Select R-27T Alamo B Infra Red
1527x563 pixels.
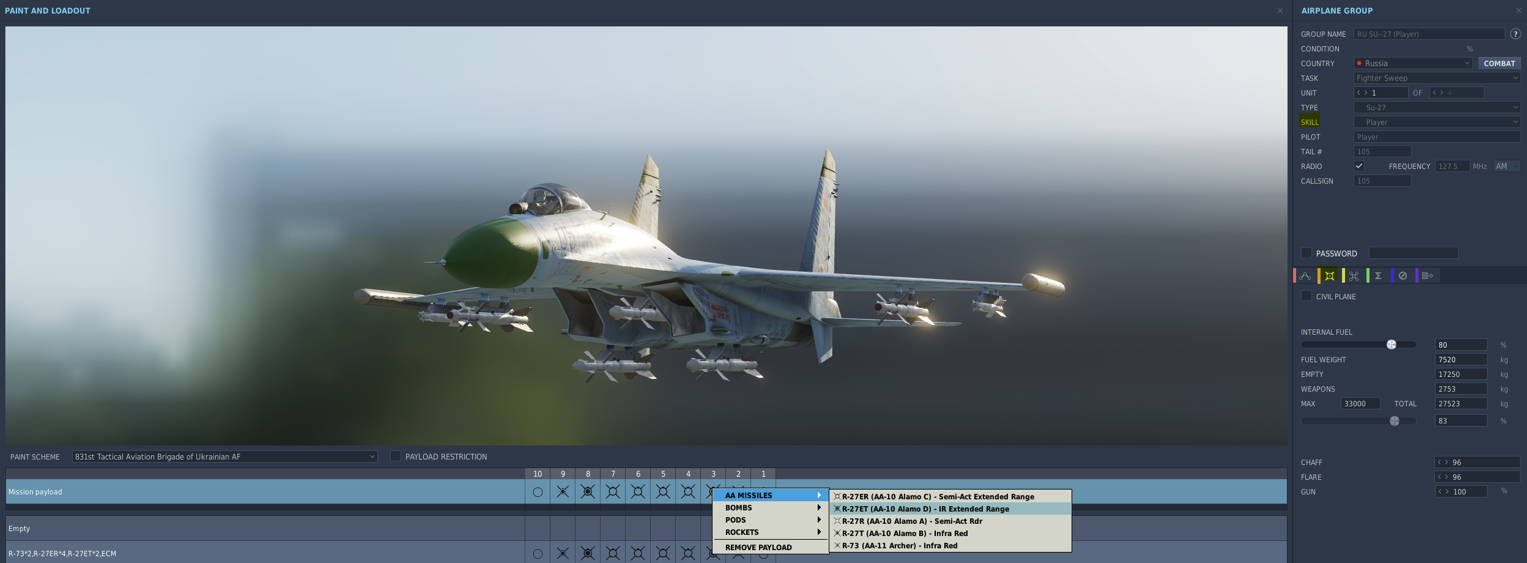(950, 533)
